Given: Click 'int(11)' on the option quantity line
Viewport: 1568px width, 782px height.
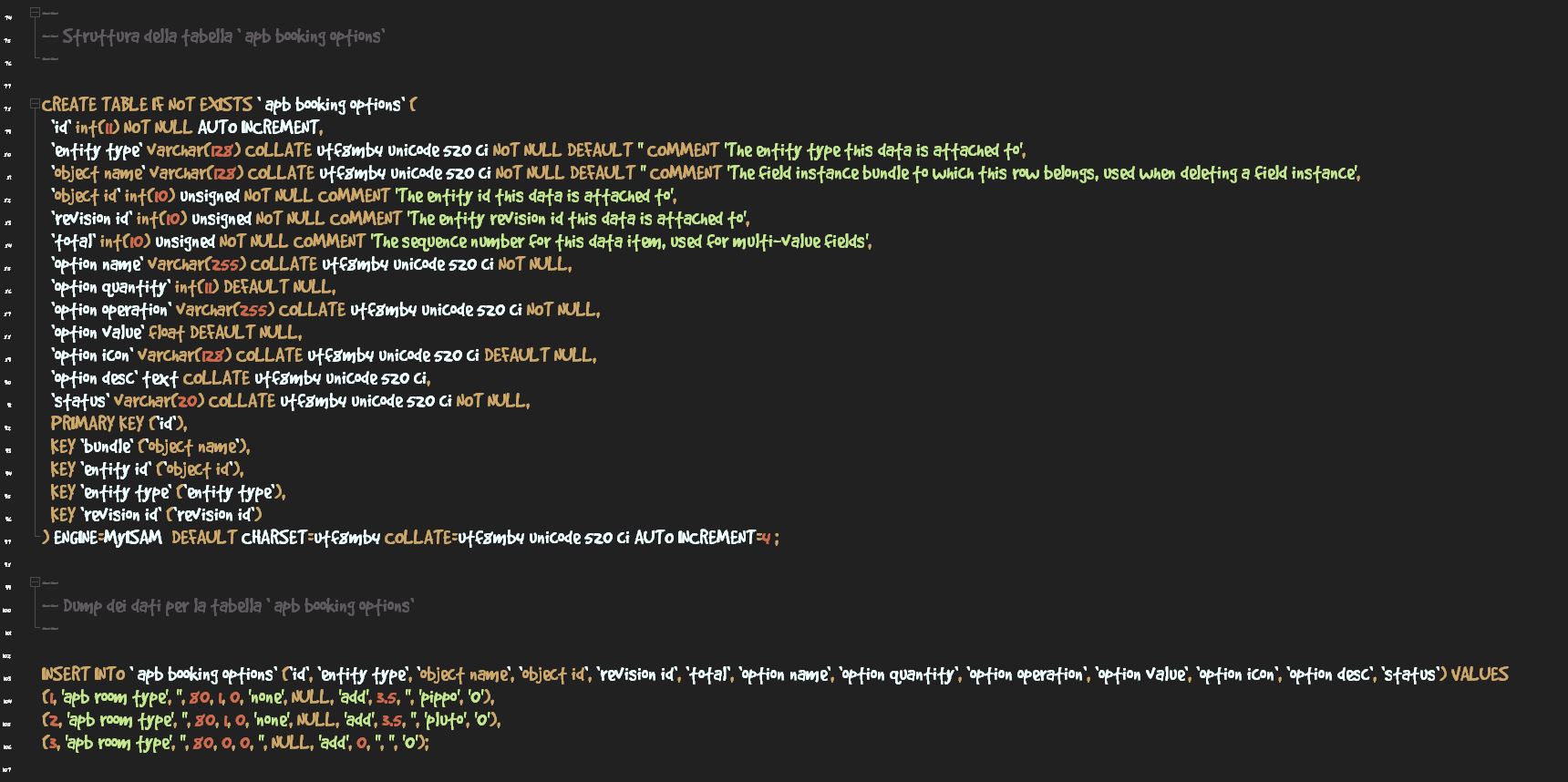Looking at the screenshot, I should (197, 287).
